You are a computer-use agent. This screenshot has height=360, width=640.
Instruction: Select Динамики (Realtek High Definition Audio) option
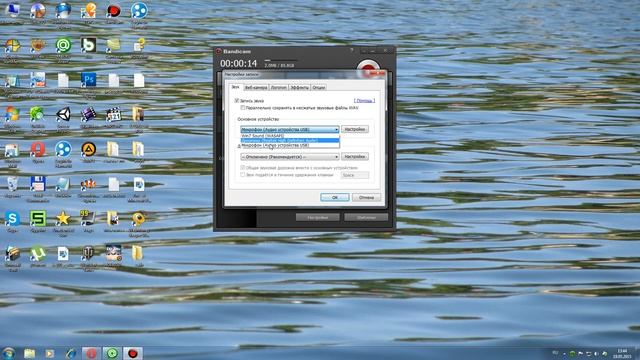coord(290,140)
